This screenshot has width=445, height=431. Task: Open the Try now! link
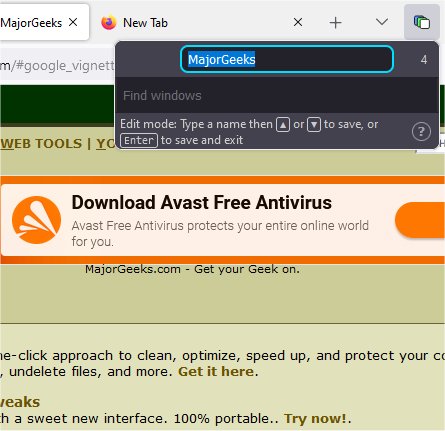pyautogui.click(x=315, y=418)
